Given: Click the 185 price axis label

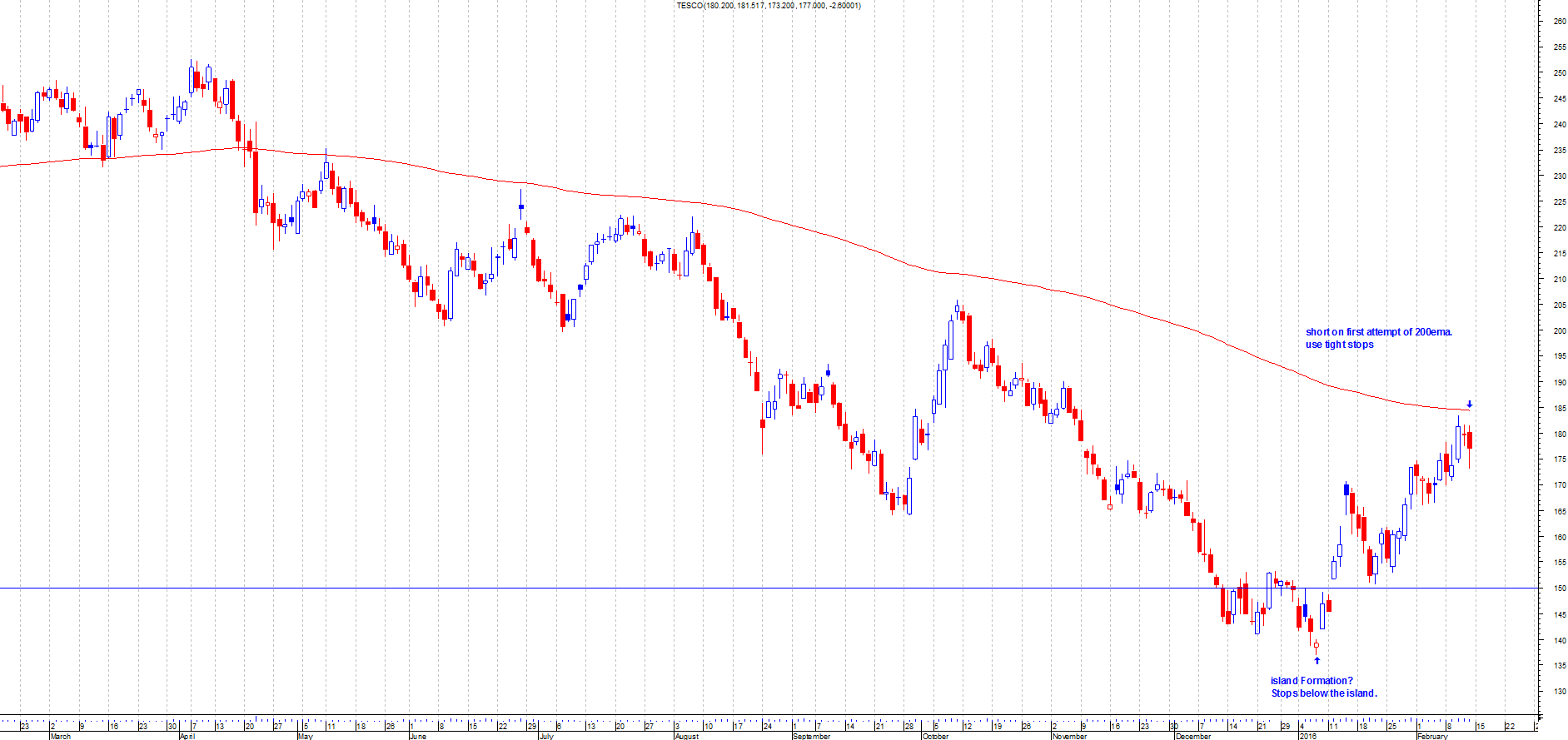Looking at the screenshot, I should [x=1558, y=409].
